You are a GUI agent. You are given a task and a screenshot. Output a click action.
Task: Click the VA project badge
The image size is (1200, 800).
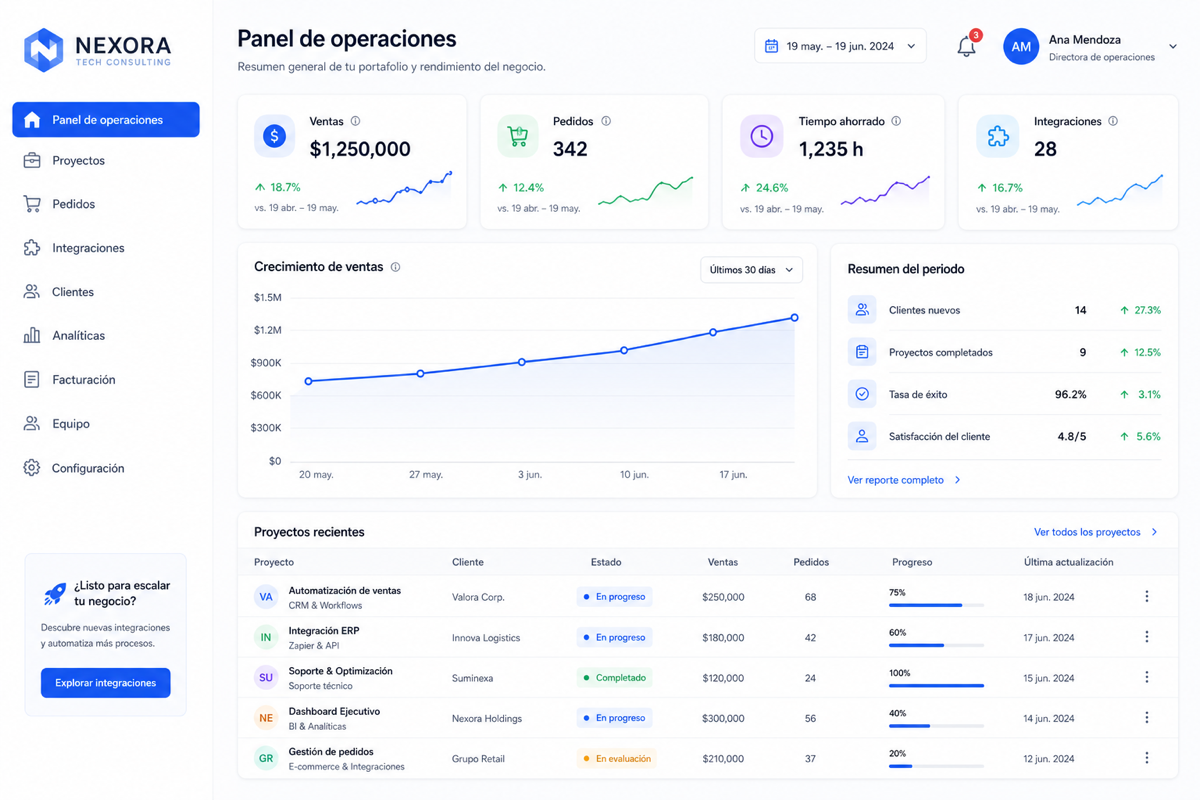point(266,597)
